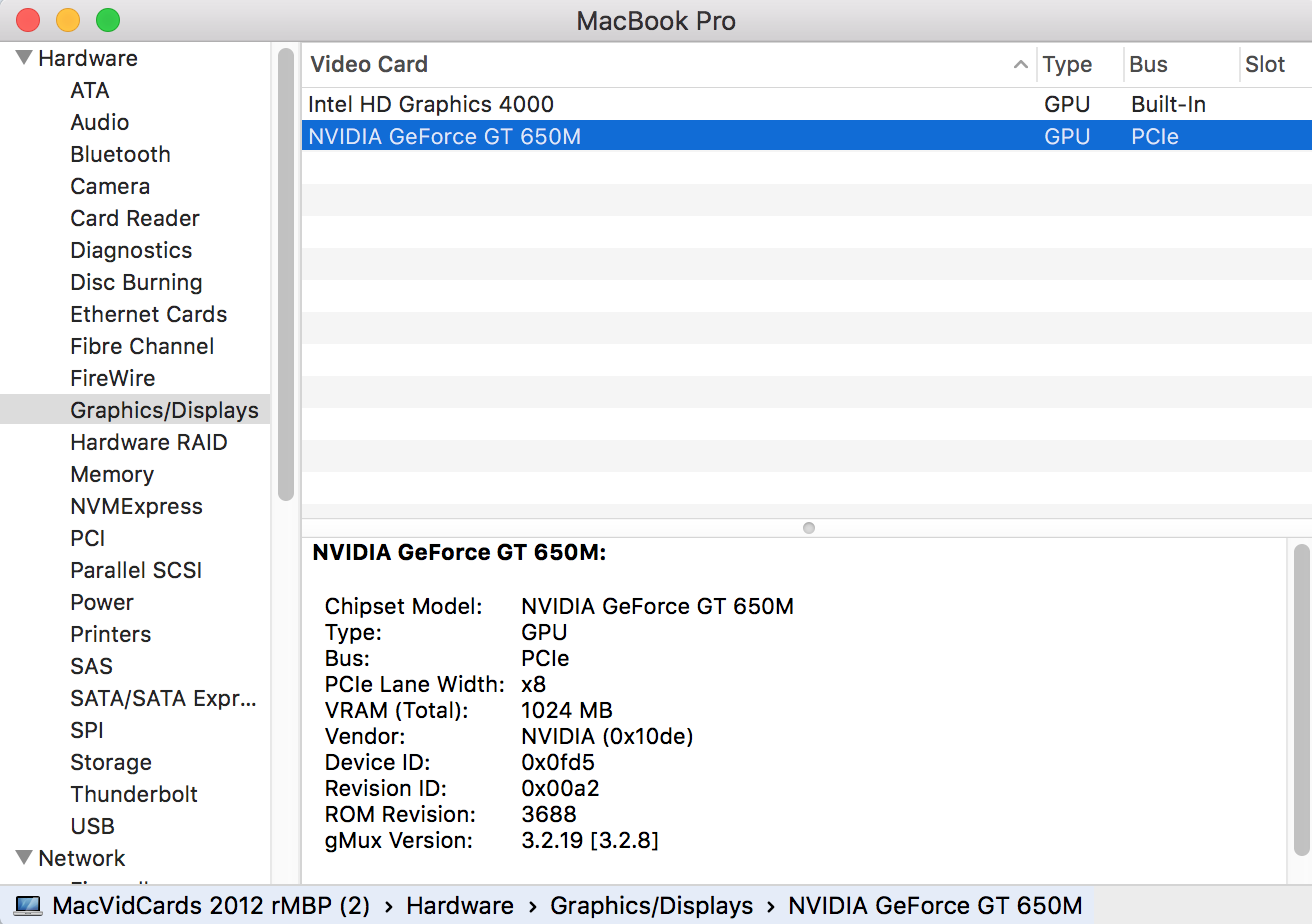Sort by the Type column header
This screenshot has width=1312, height=924.
(x=1067, y=64)
